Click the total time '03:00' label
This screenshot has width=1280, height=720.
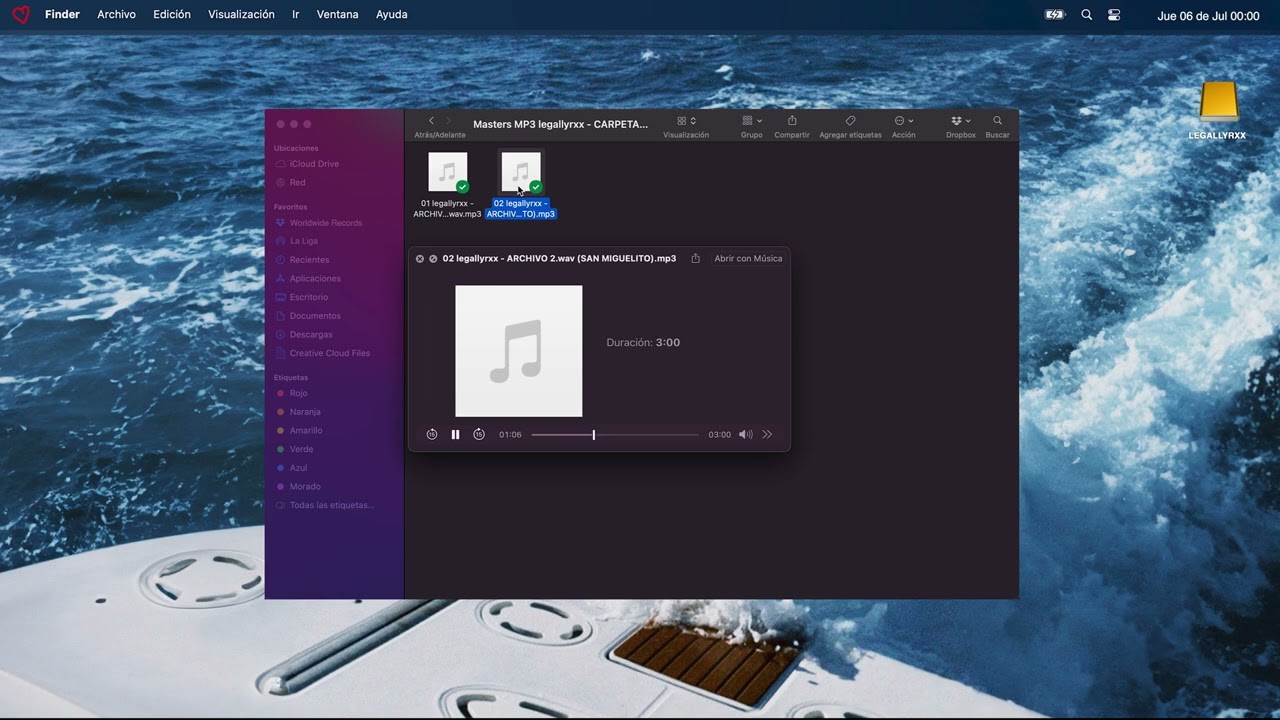coord(720,435)
